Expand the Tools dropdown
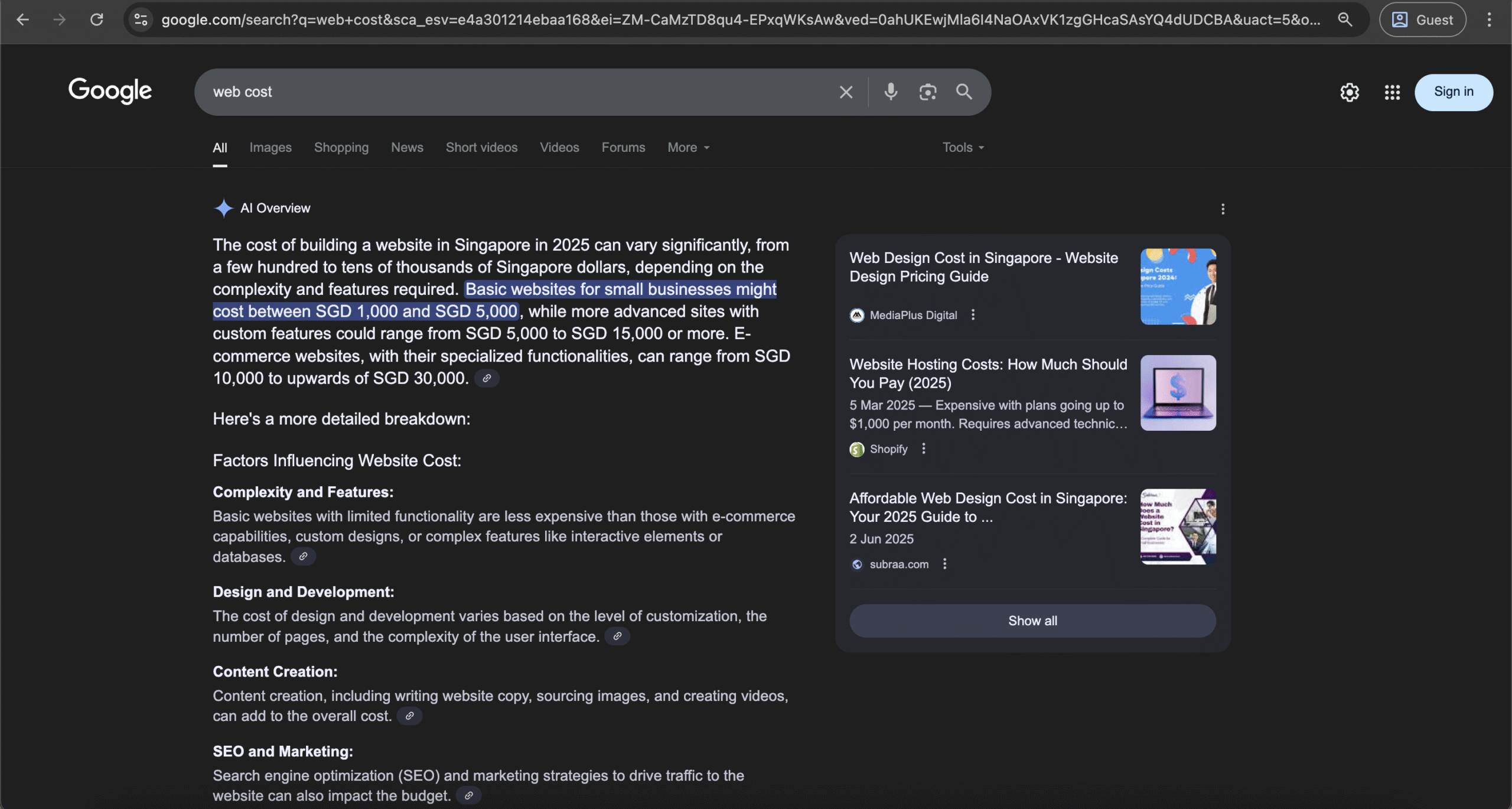1512x809 pixels. click(963, 148)
